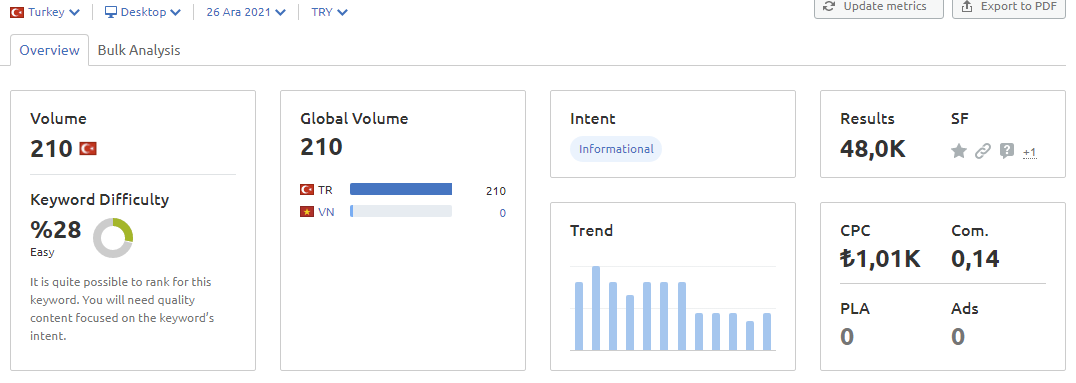The height and width of the screenshot is (383, 1076).
Task: Open the Turkey country dropdown
Action: tap(45, 12)
